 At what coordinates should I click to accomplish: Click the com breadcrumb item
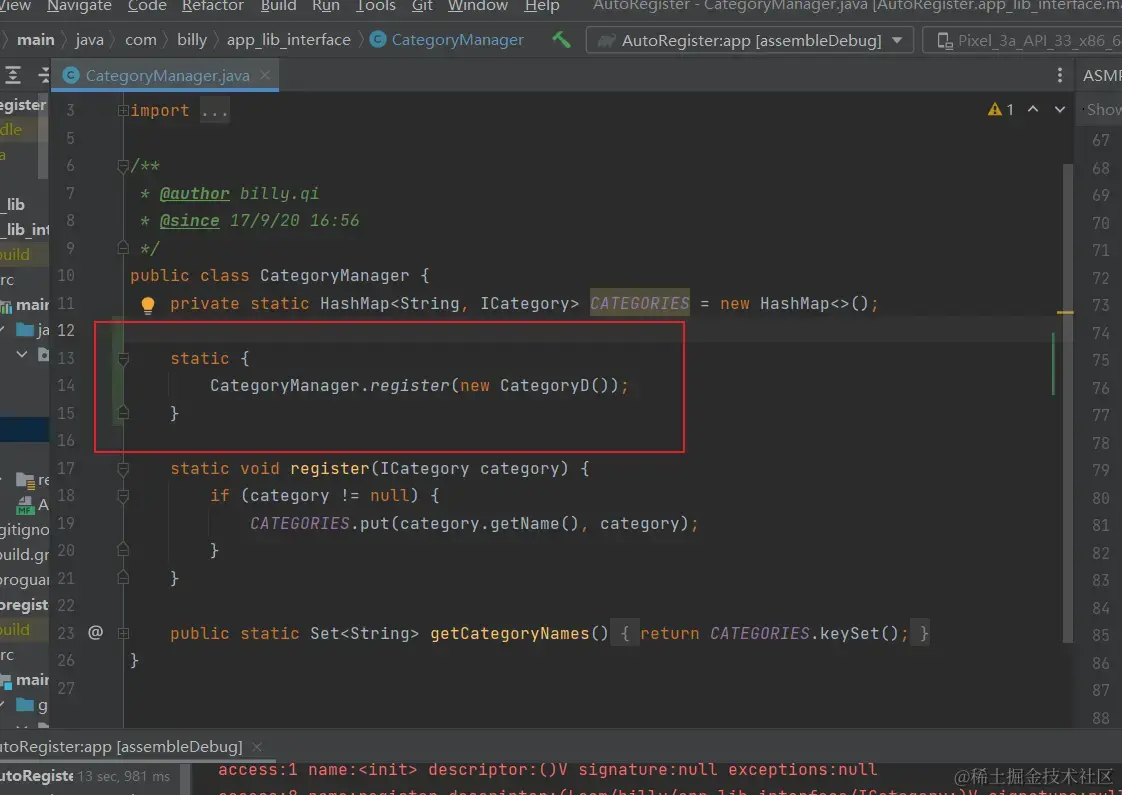click(140, 40)
